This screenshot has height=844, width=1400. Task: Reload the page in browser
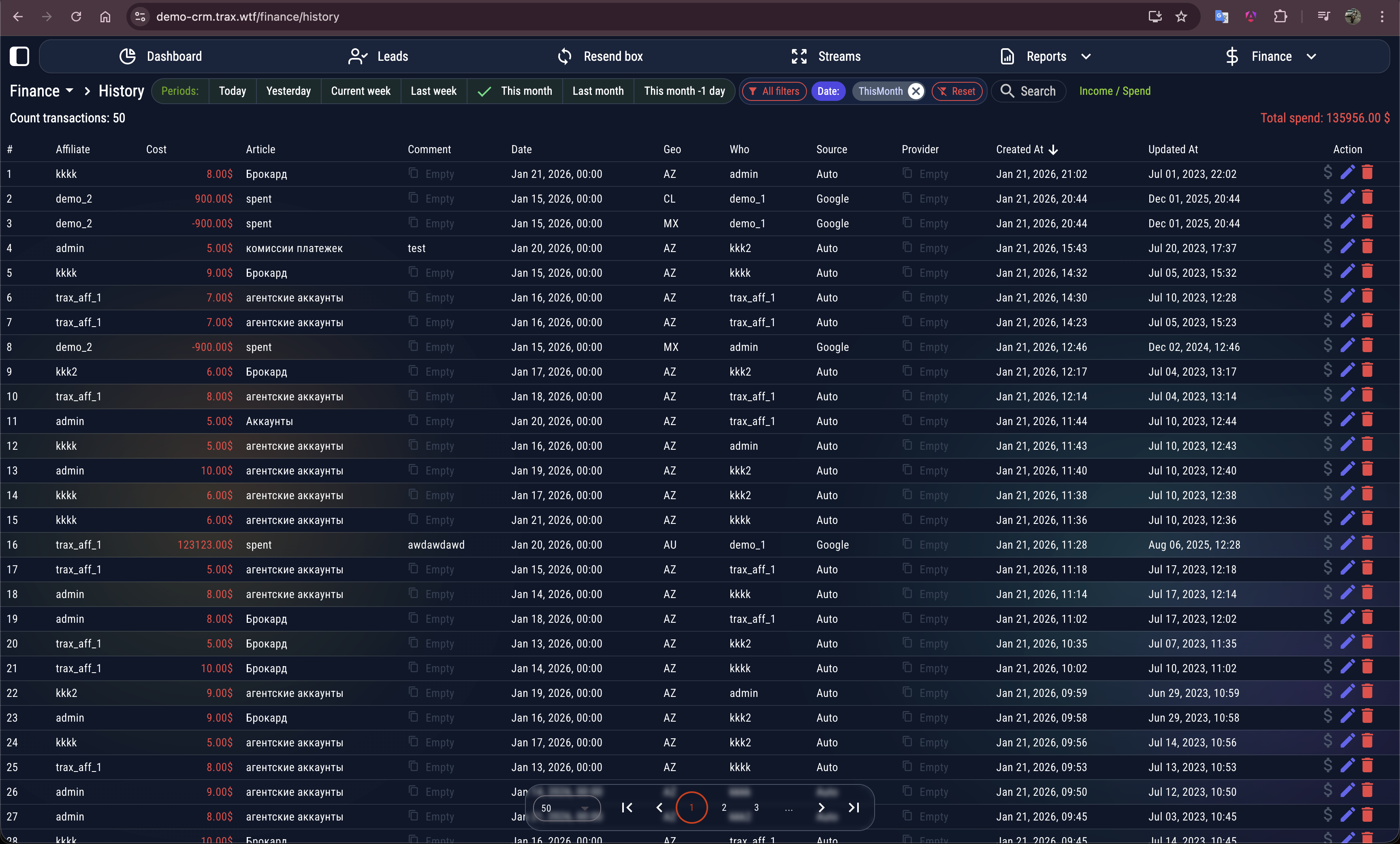[x=76, y=17]
